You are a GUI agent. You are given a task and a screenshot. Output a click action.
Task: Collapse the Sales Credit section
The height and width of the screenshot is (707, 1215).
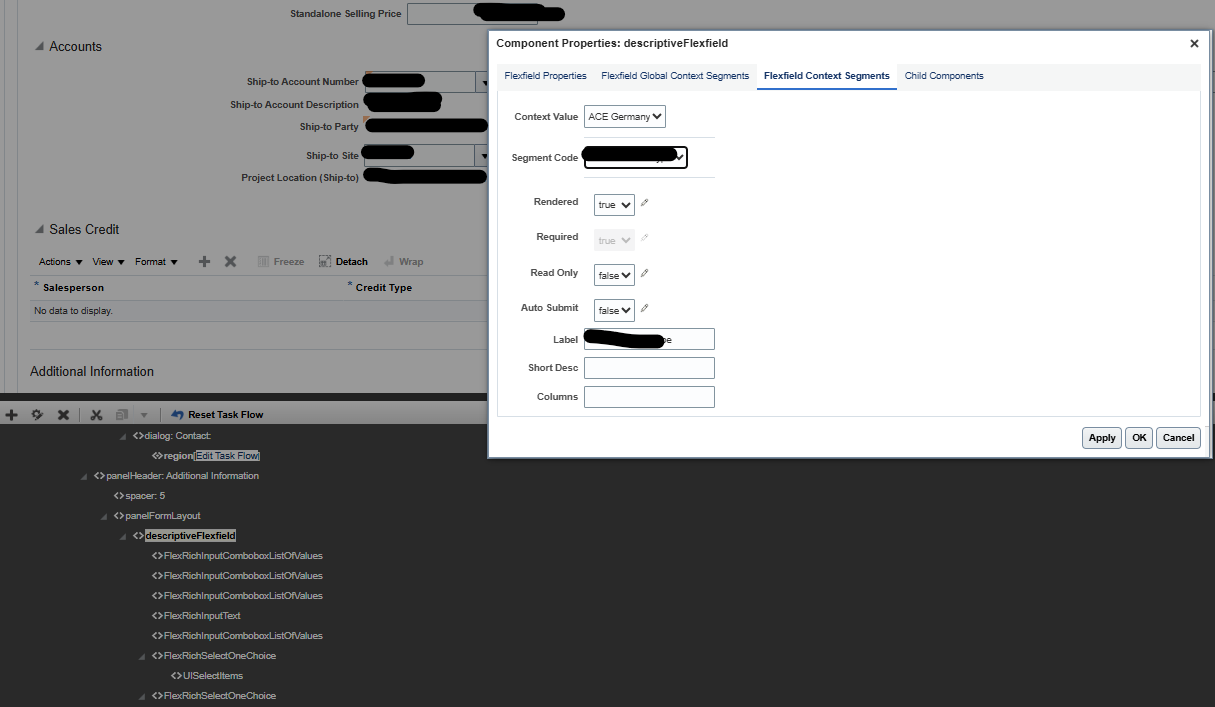[x=40, y=229]
